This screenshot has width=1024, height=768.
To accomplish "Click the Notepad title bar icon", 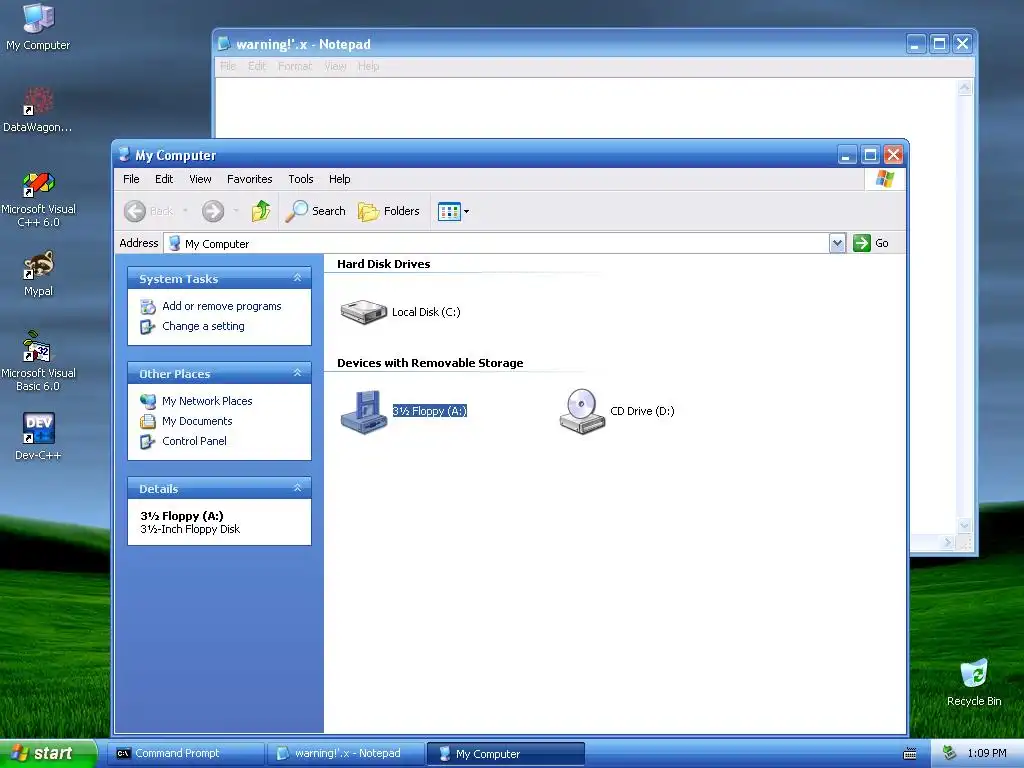I will [224, 44].
